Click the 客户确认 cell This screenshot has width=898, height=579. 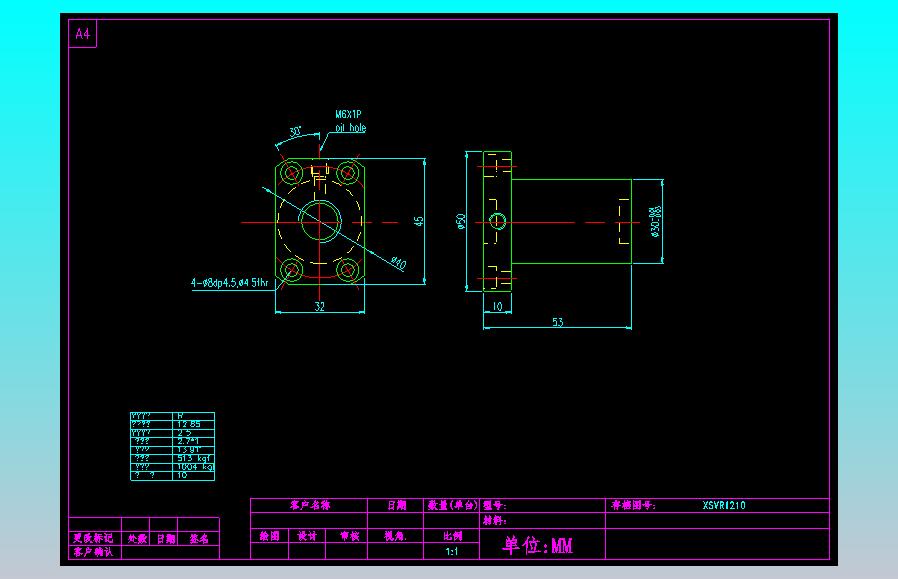93,552
